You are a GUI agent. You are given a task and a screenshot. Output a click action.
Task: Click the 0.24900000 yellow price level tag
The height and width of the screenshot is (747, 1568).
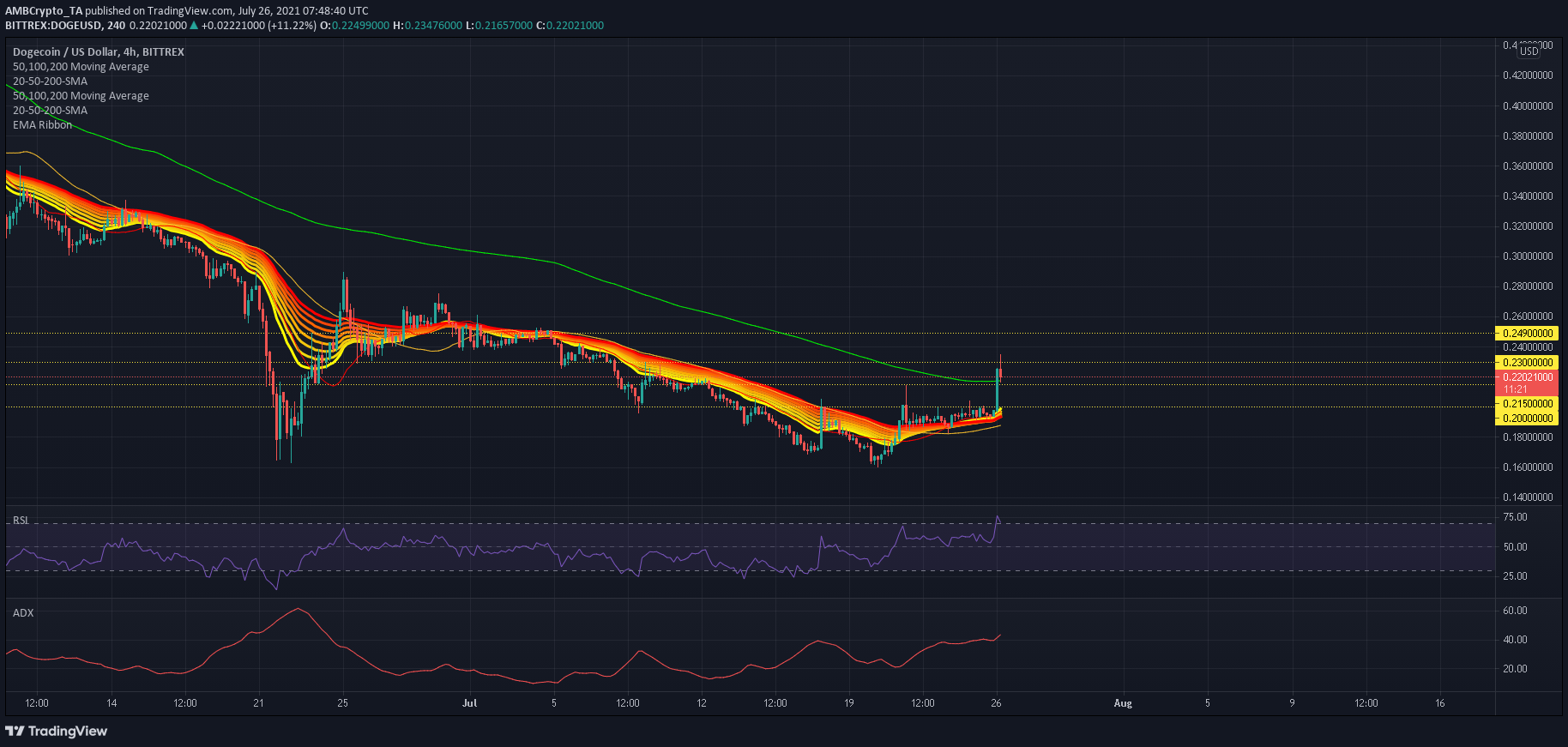pos(1527,334)
